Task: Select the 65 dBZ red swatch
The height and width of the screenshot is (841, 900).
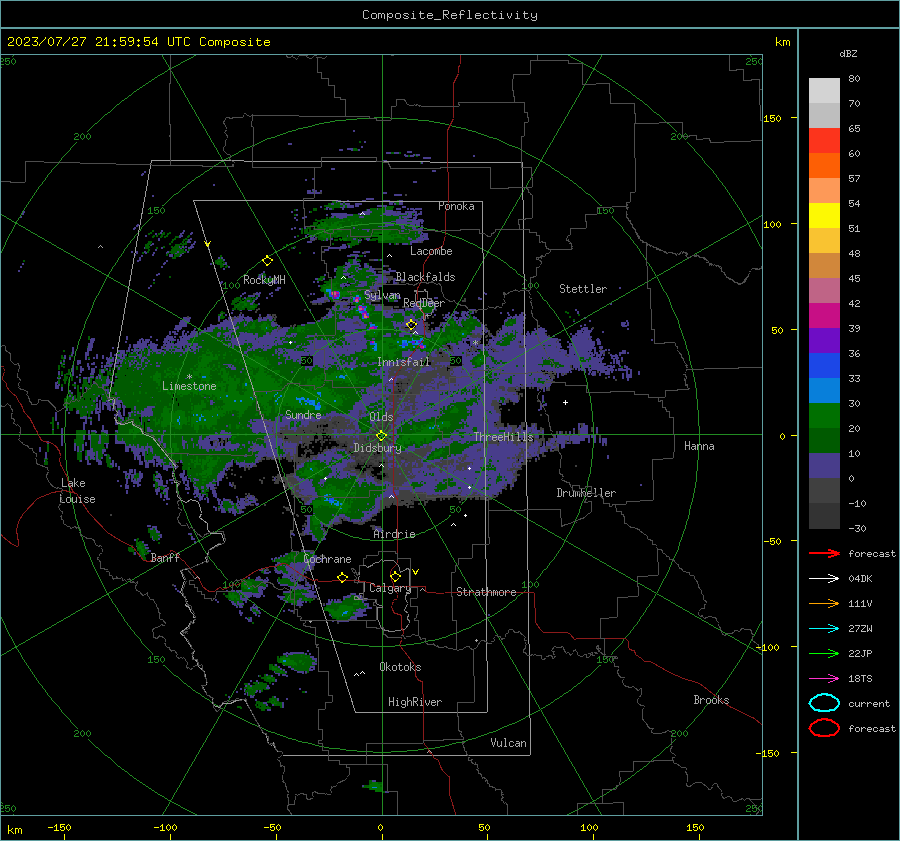Action: click(x=824, y=140)
